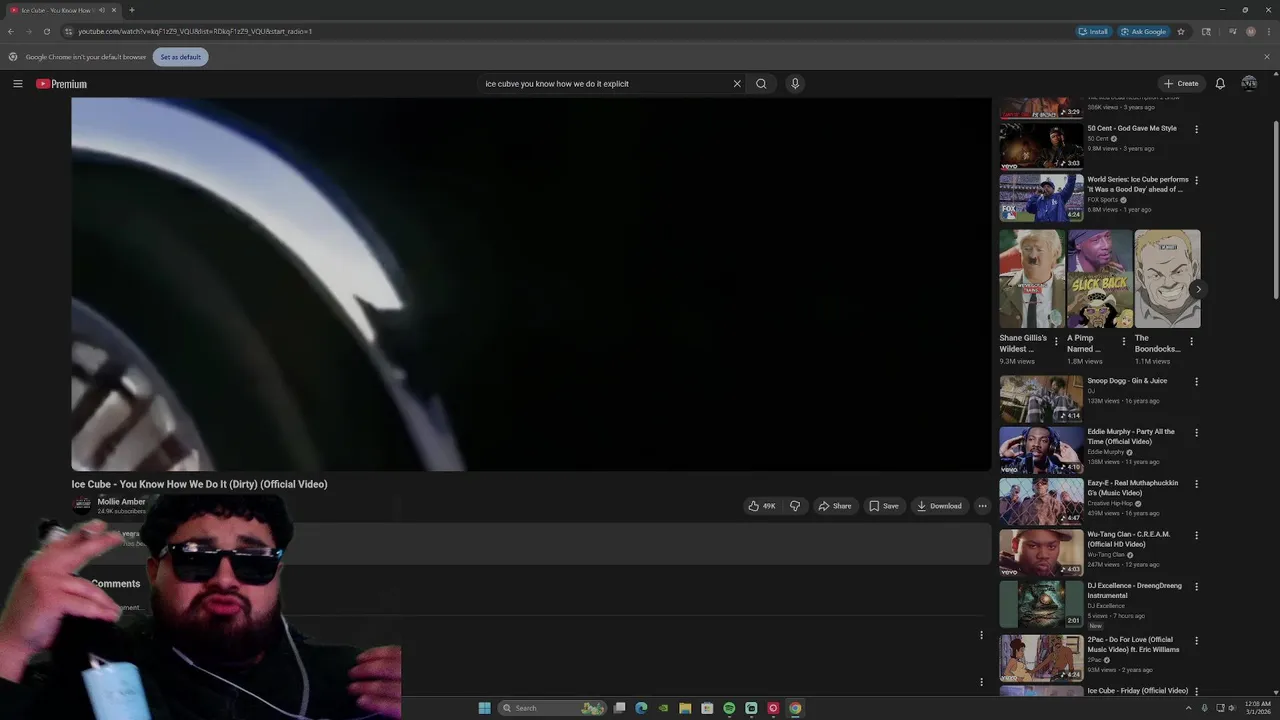This screenshot has height=720, width=1280.
Task: Launch Microsoft Edge from the taskbar
Action: pyautogui.click(x=641, y=708)
